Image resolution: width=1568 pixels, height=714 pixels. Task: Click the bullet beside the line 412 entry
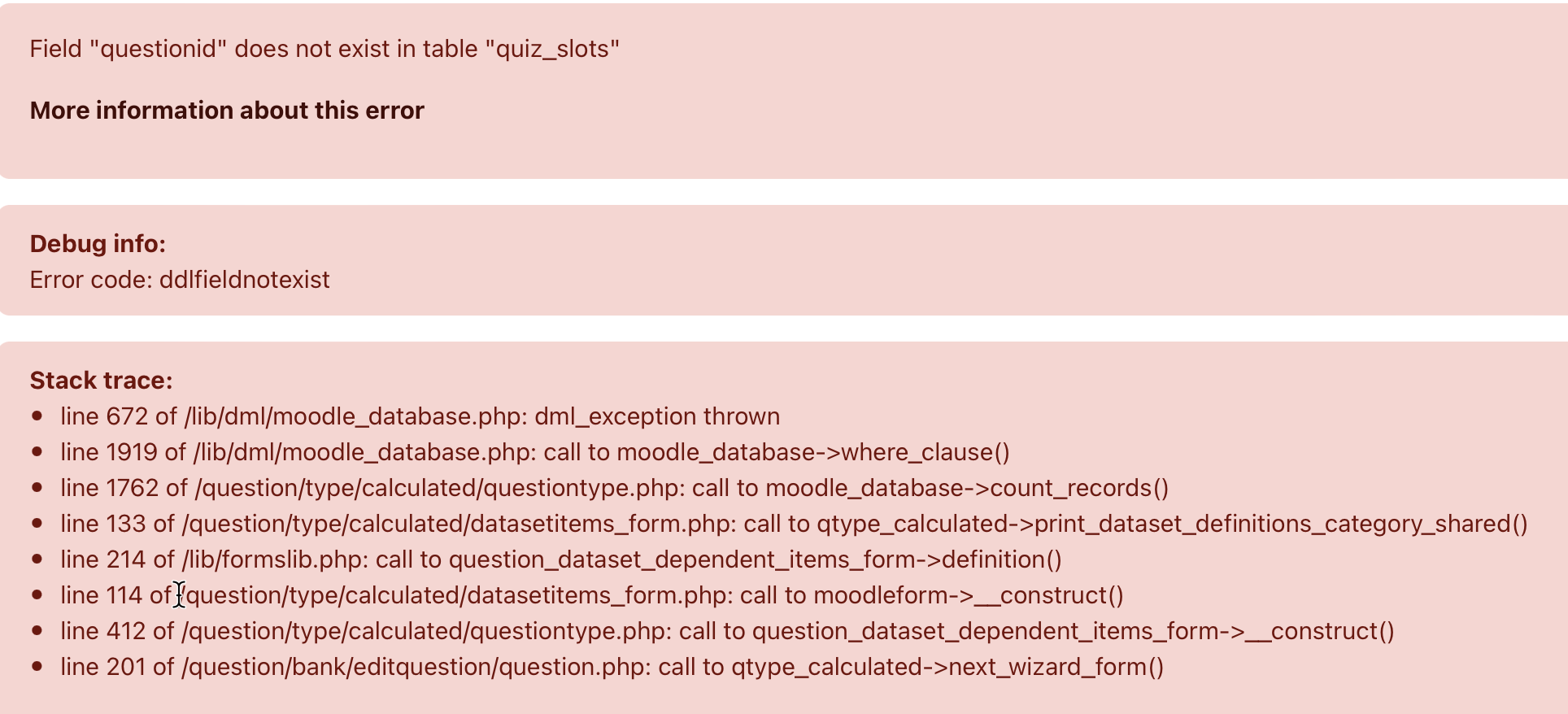37,630
